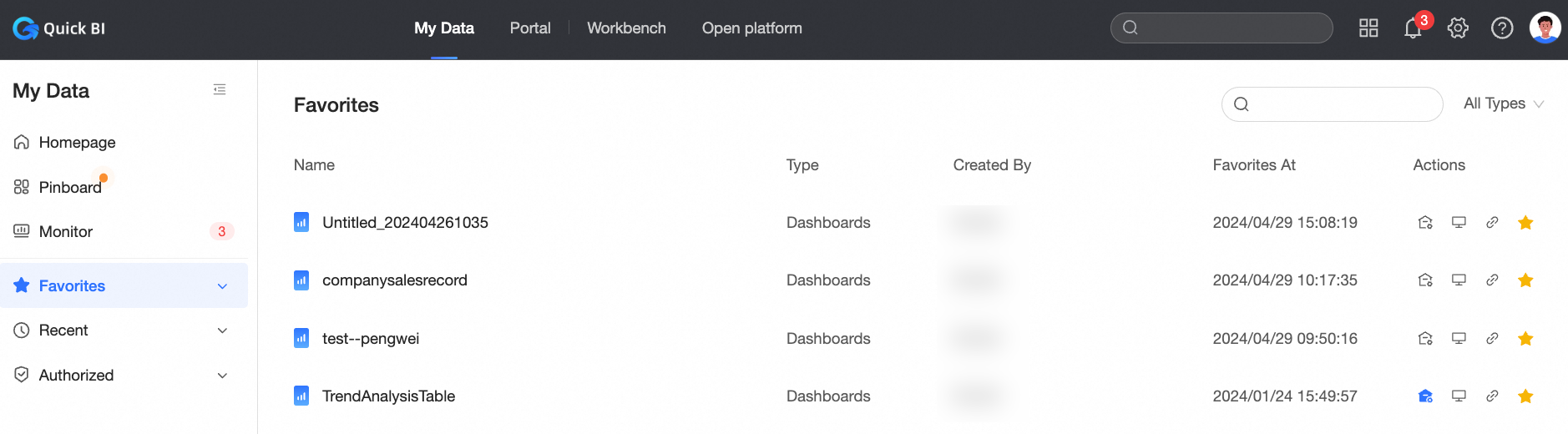Unfavorite Untitled_202404261035 via its star
Image resolution: width=1568 pixels, height=434 pixels.
coord(1525,223)
